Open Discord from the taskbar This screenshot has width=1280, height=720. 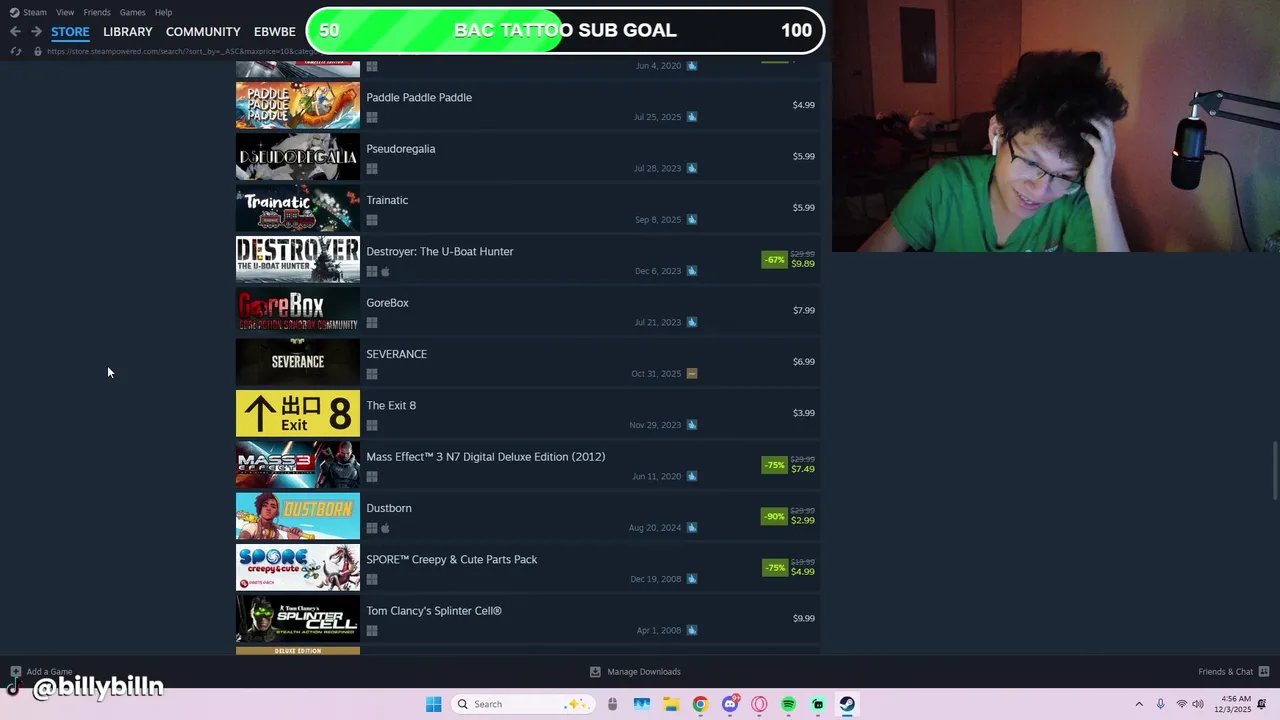(730, 704)
